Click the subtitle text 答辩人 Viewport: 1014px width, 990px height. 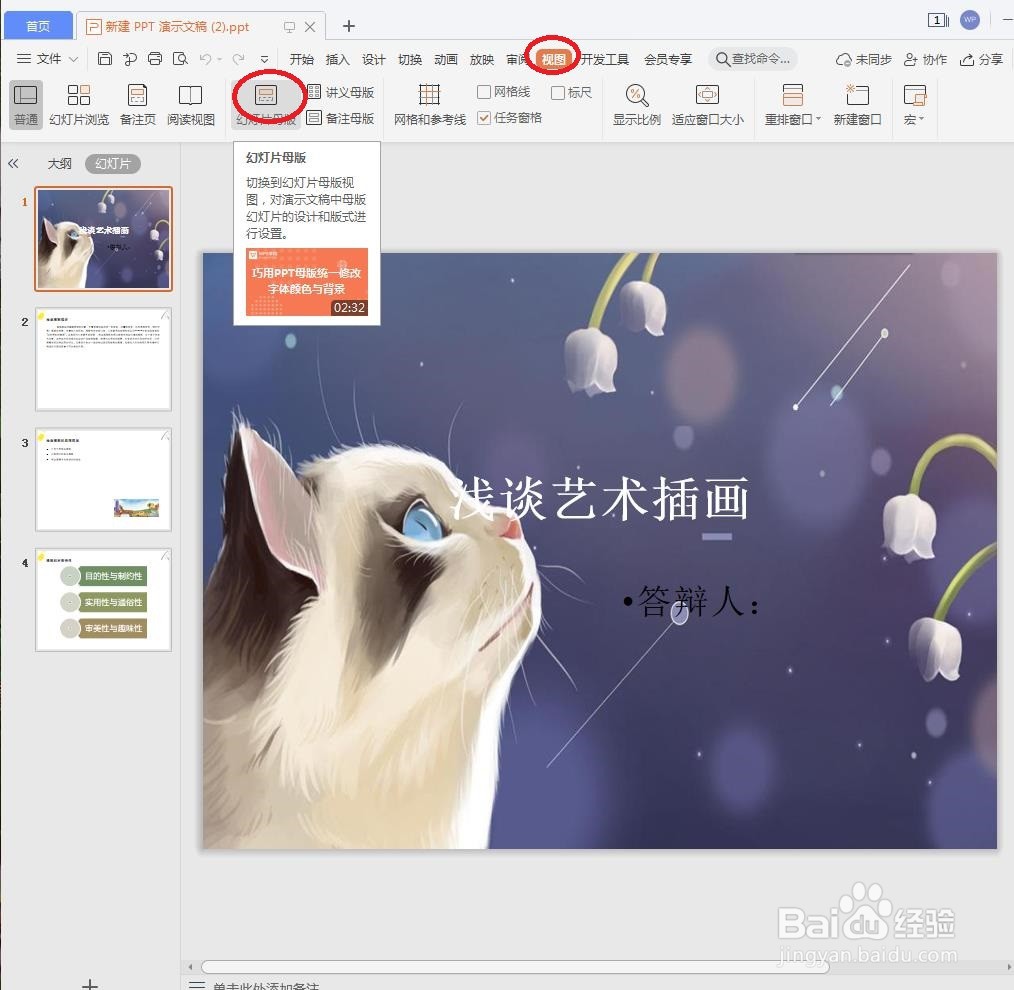click(691, 601)
